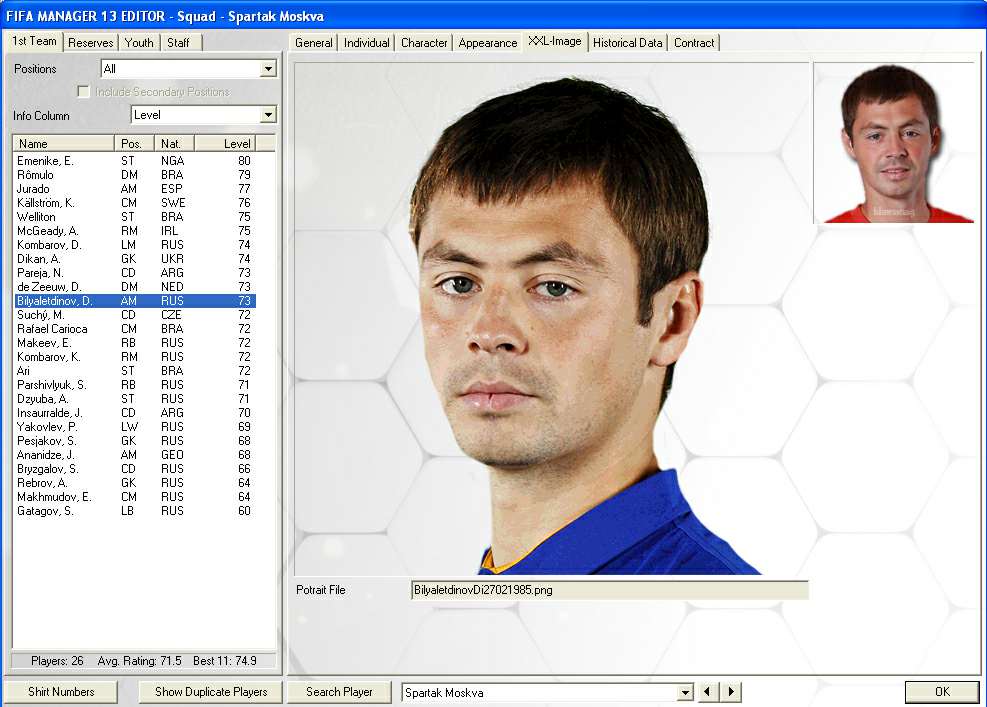Switch to the General tab
This screenshot has height=707, width=987.
(313, 43)
